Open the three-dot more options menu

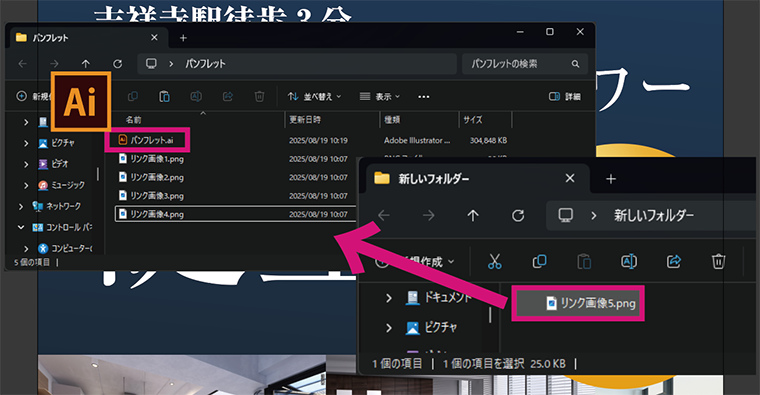pyautogui.click(x=424, y=97)
